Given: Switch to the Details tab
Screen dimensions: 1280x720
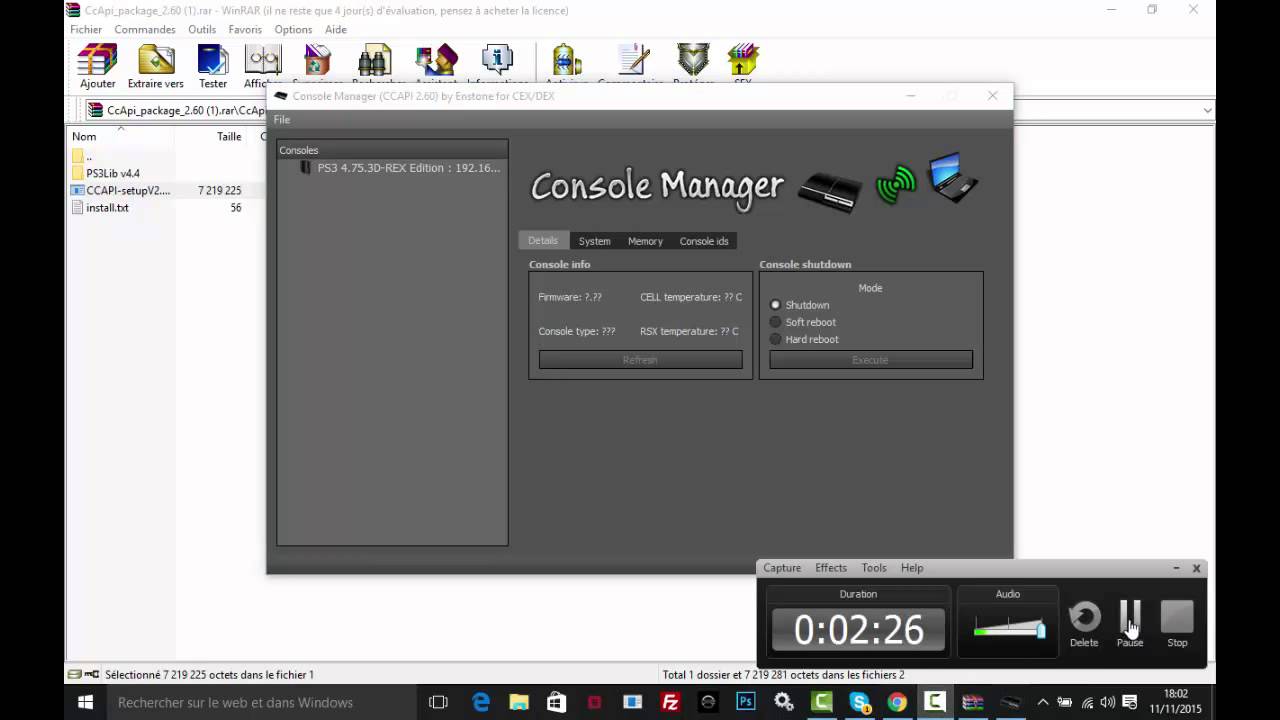Looking at the screenshot, I should pyautogui.click(x=543, y=241).
